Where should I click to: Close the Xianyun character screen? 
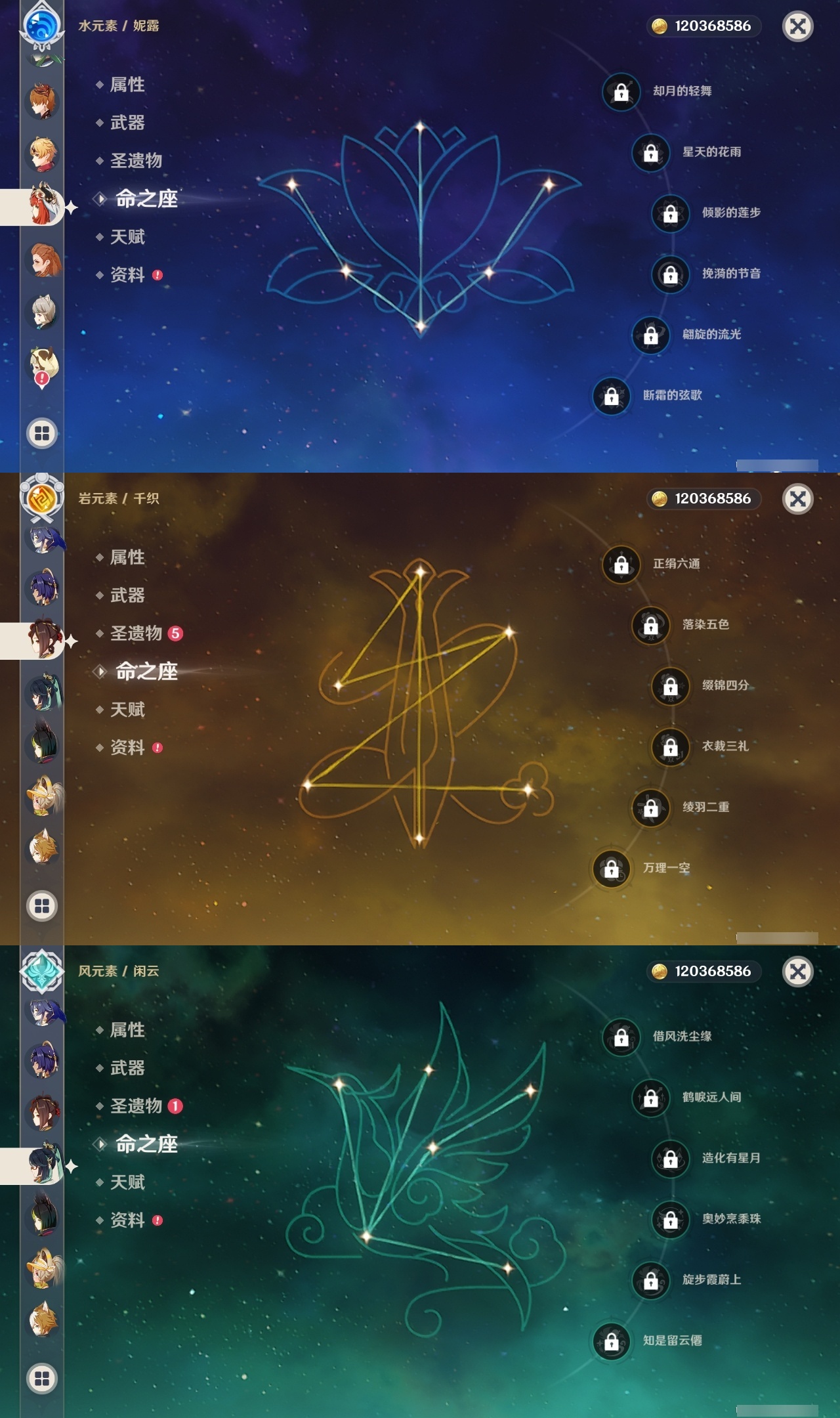click(x=798, y=972)
